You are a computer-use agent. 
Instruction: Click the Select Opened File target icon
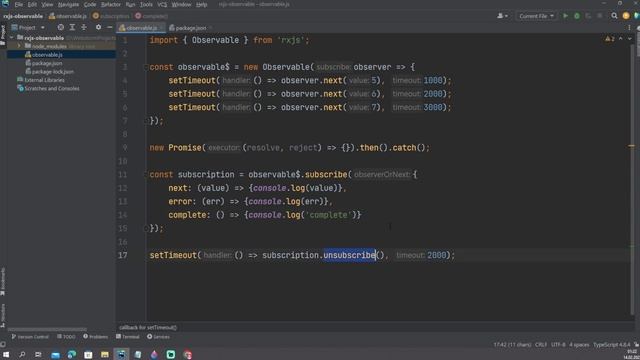pyautogui.click(x=60, y=27)
